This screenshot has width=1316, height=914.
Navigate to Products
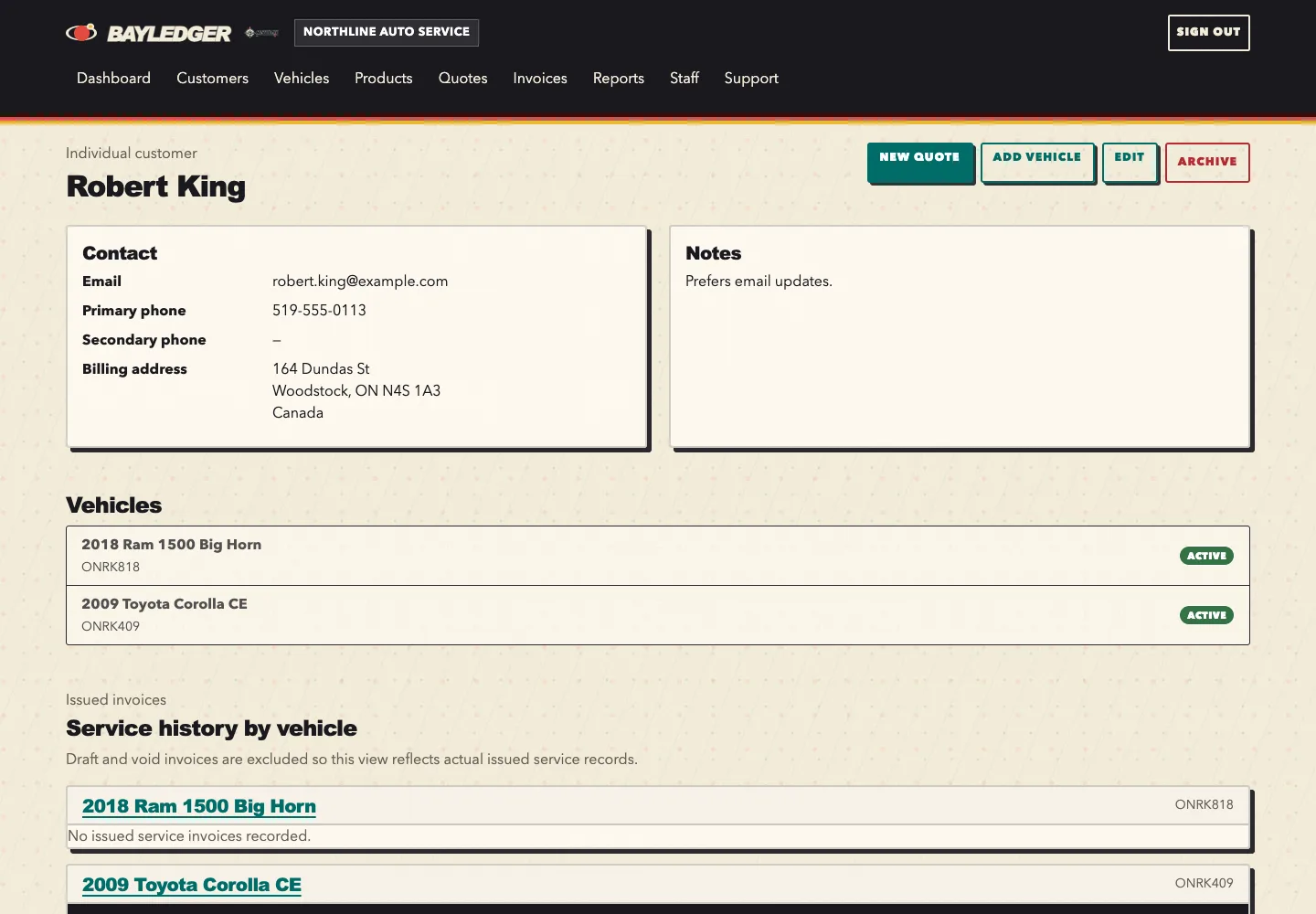coord(383,79)
